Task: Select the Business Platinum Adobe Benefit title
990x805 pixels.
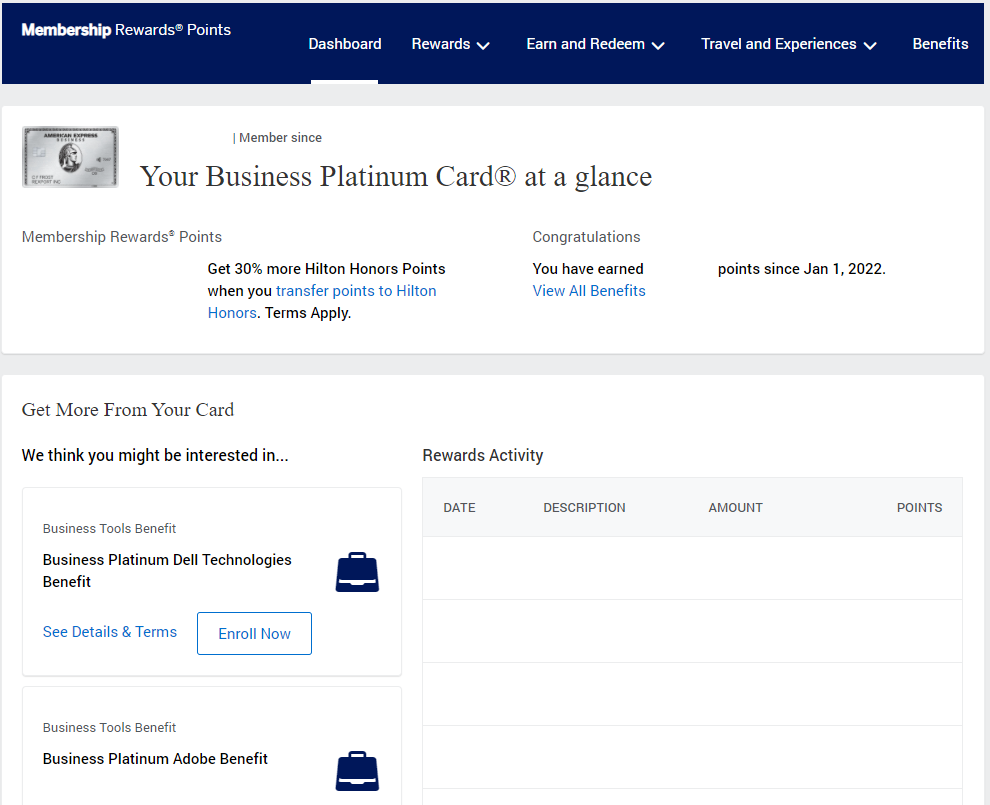Action: 155,759
